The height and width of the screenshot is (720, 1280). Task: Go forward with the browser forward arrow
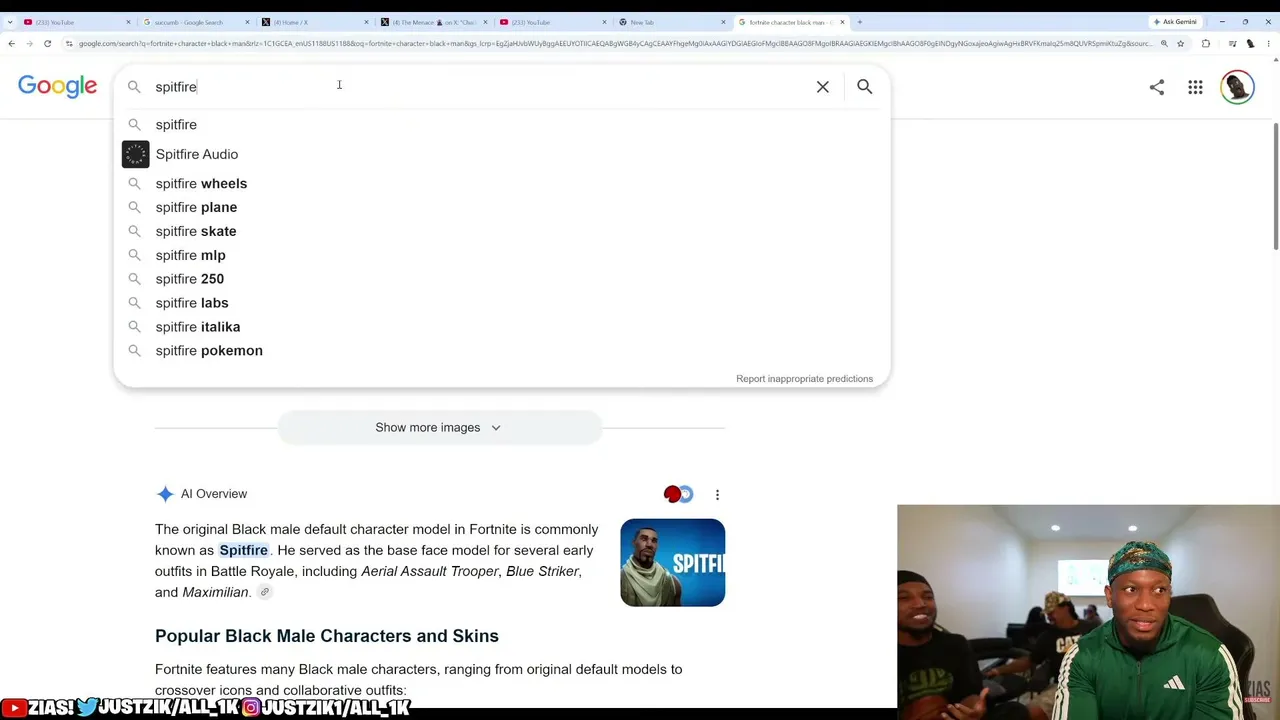(x=29, y=44)
